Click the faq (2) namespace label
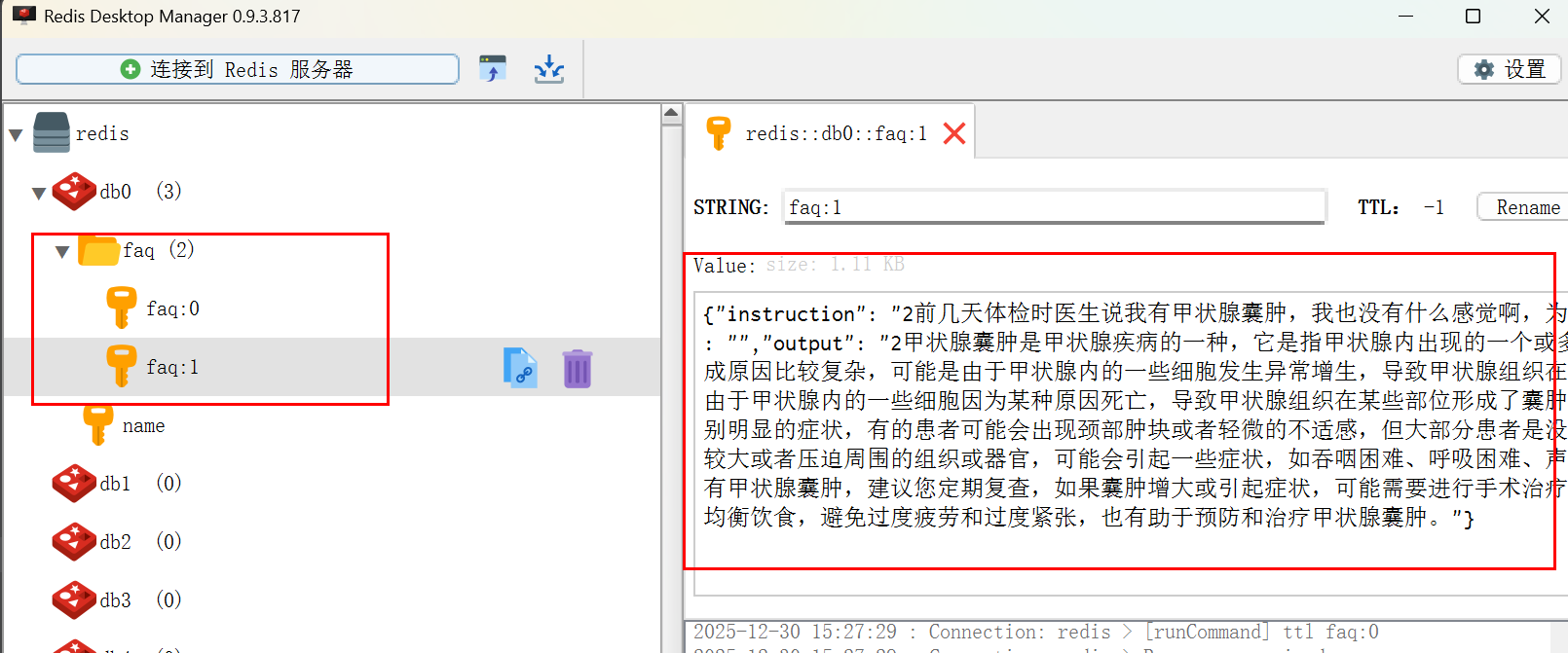The height and width of the screenshot is (653, 1568). point(159,250)
